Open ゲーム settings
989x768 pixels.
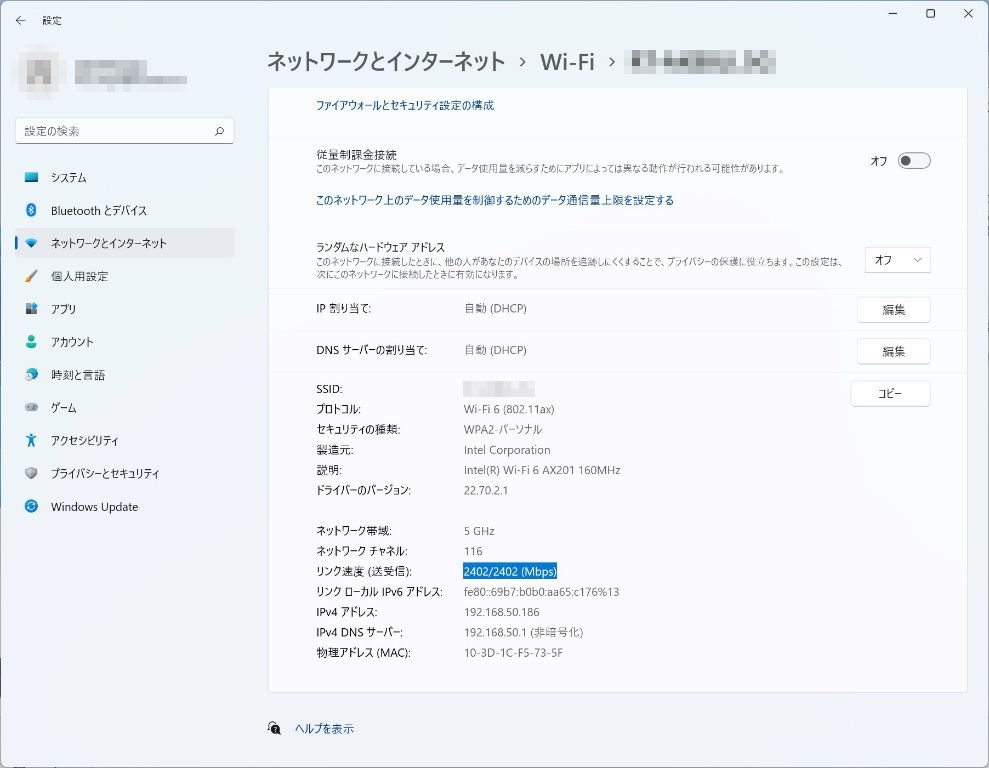(x=125, y=407)
